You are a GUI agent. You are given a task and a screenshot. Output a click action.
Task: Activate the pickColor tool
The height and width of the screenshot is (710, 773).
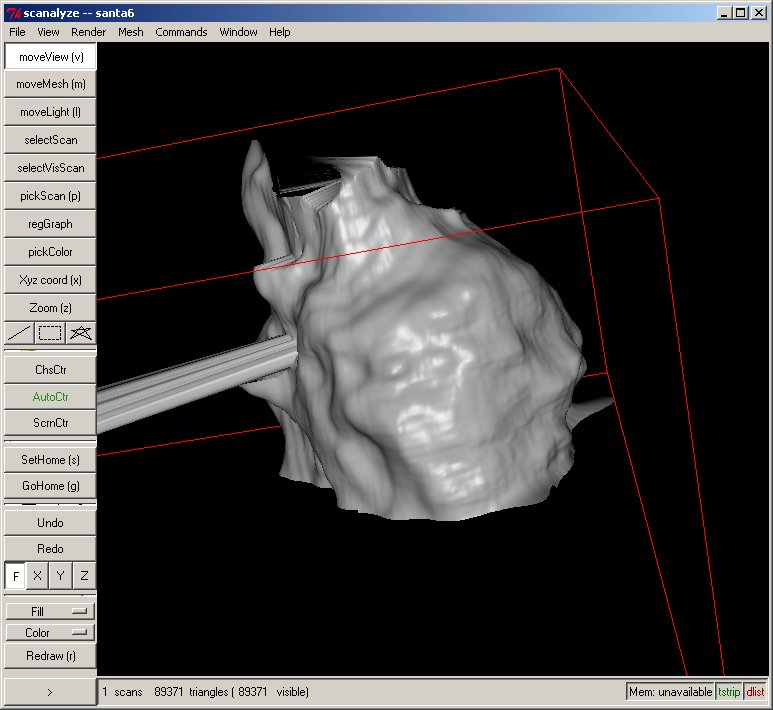[x=50, y=252]
